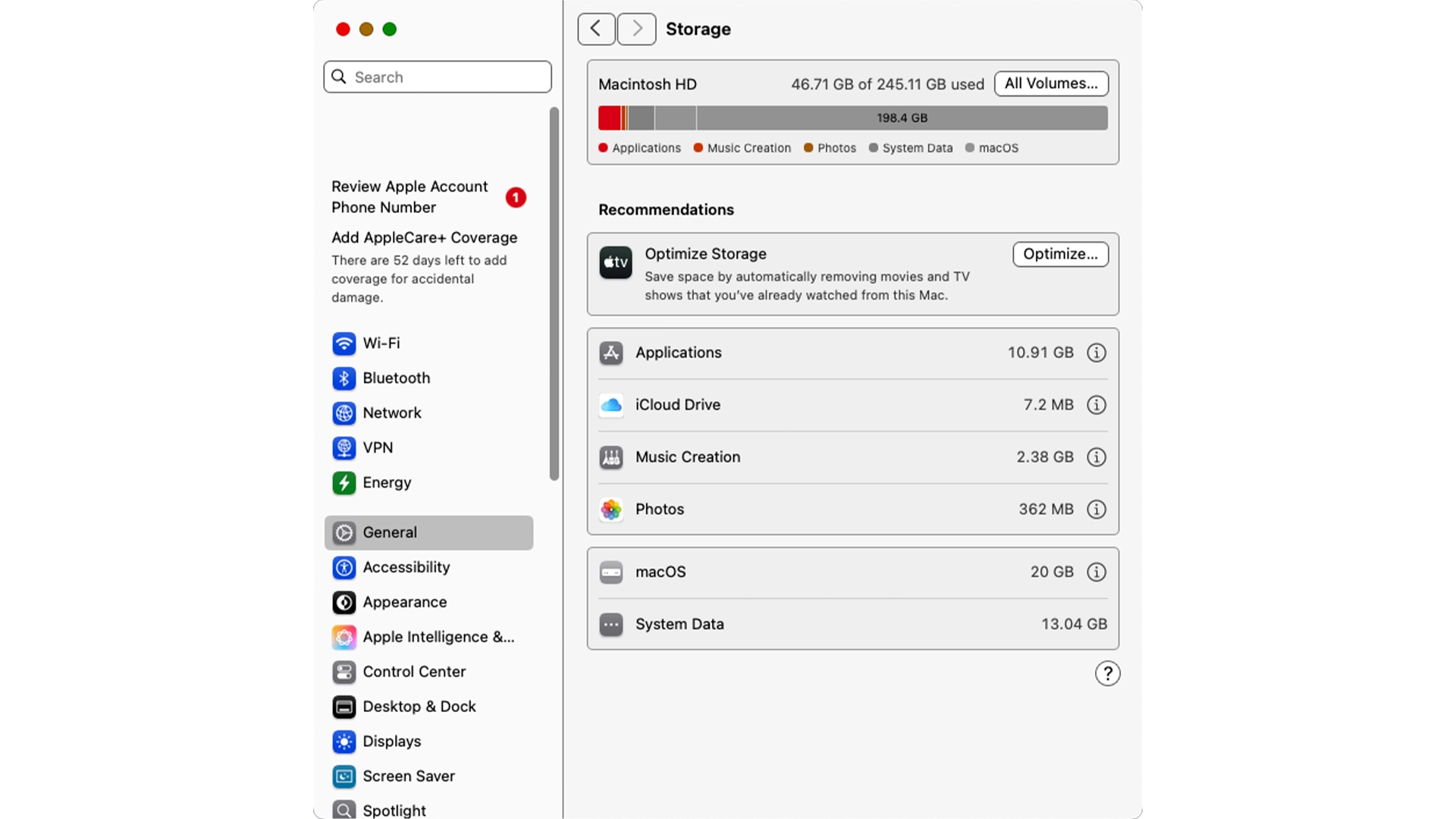Click the macOS drive icon
The width and height of the screenshot is (1456, 819).
pyautogui.click(x=611, y=573)
